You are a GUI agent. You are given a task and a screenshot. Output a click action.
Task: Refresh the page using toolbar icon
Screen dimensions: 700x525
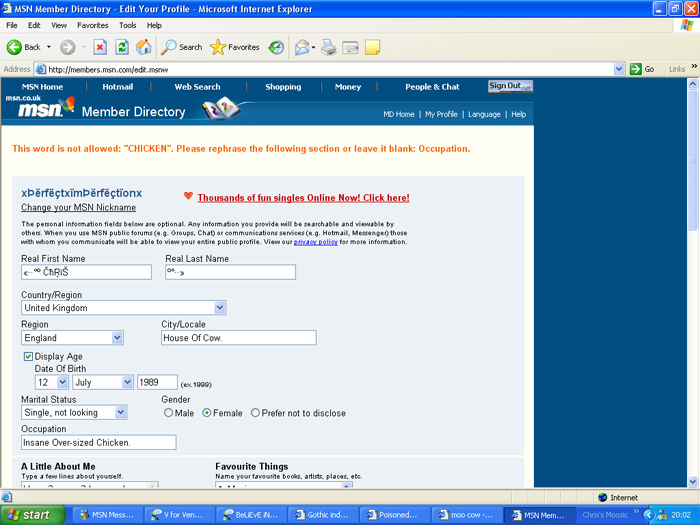point(122,47)
